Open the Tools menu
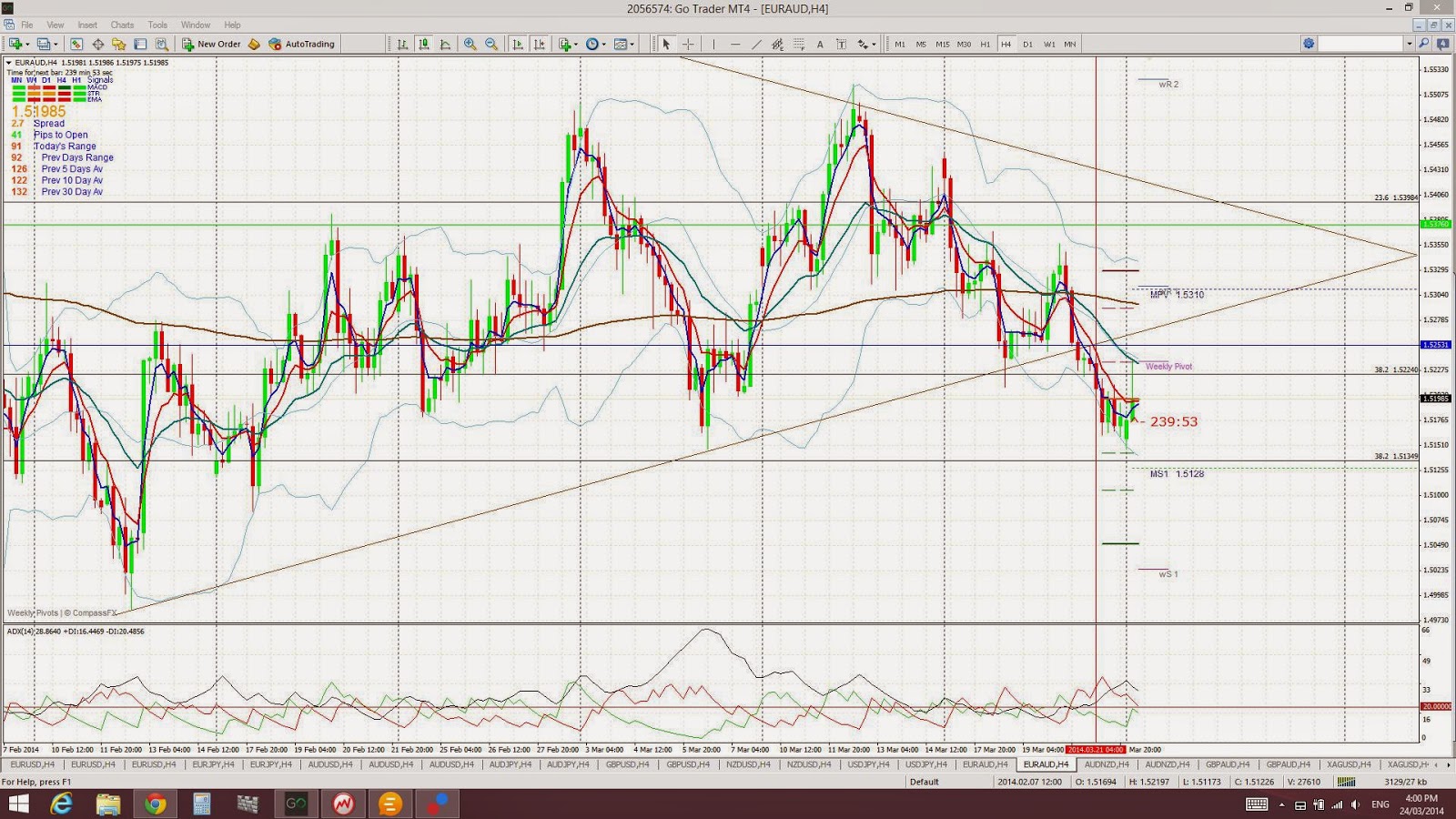 [157, 25]
